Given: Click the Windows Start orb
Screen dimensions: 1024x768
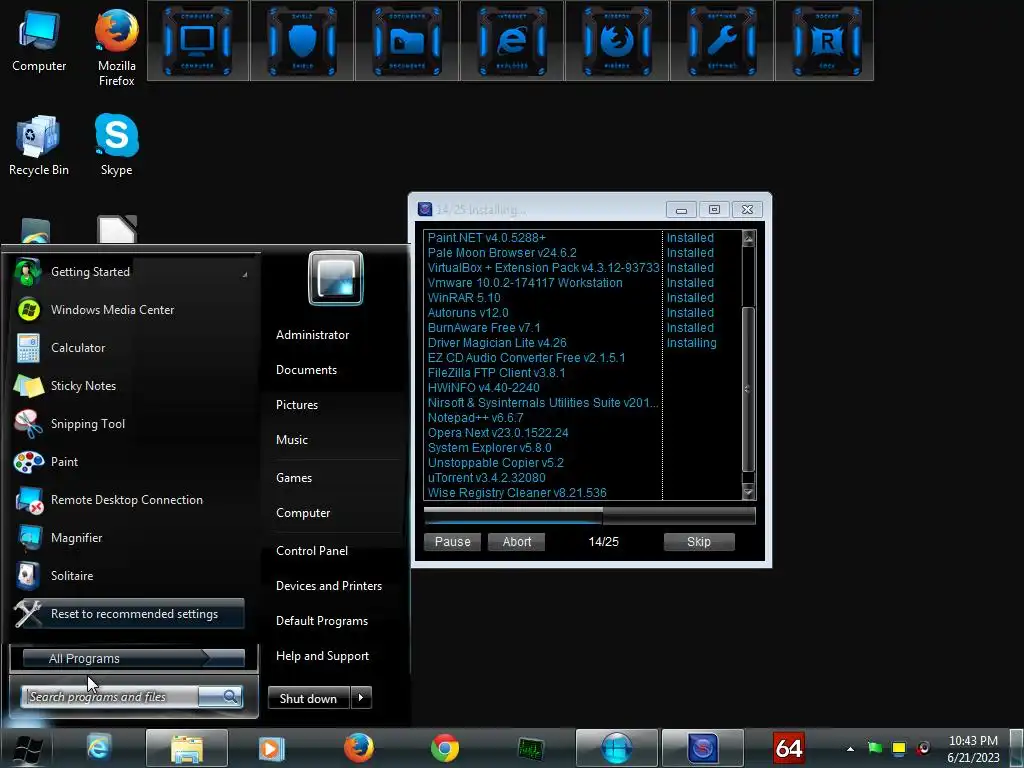Looking at the screenshot, I should 27,748.
